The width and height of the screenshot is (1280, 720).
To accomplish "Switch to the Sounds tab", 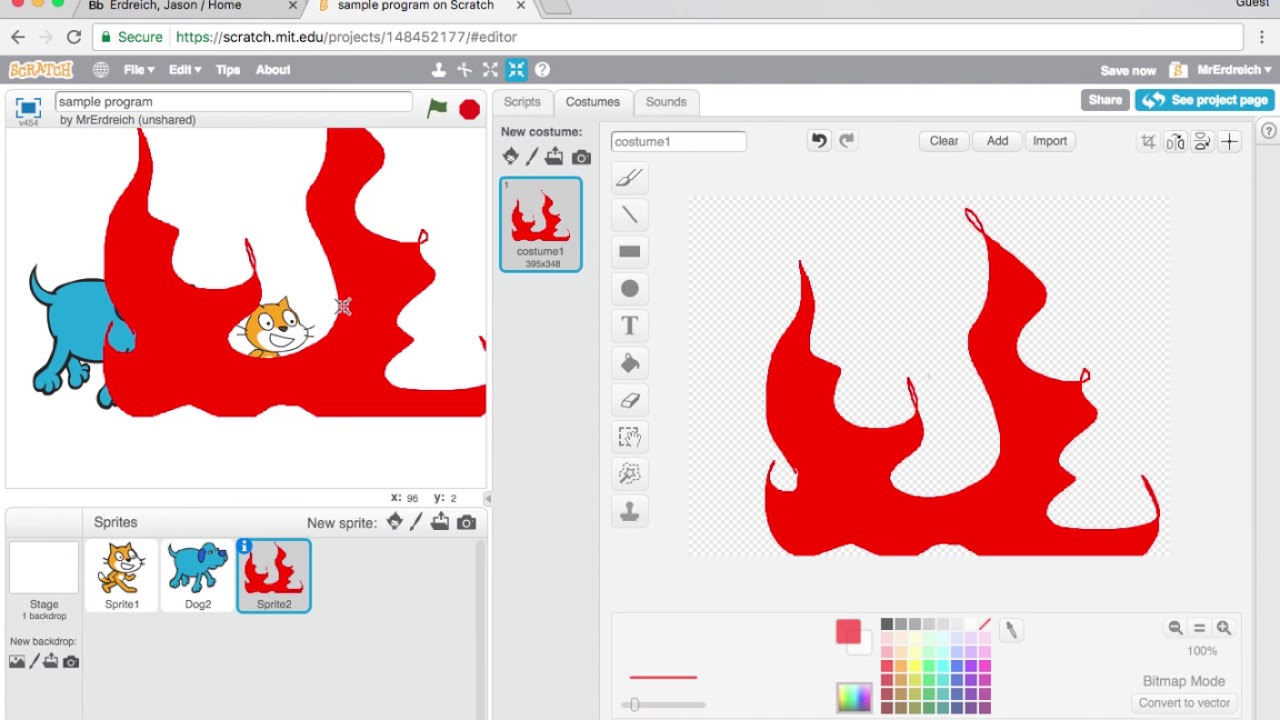I will click(x=666, y=102).
